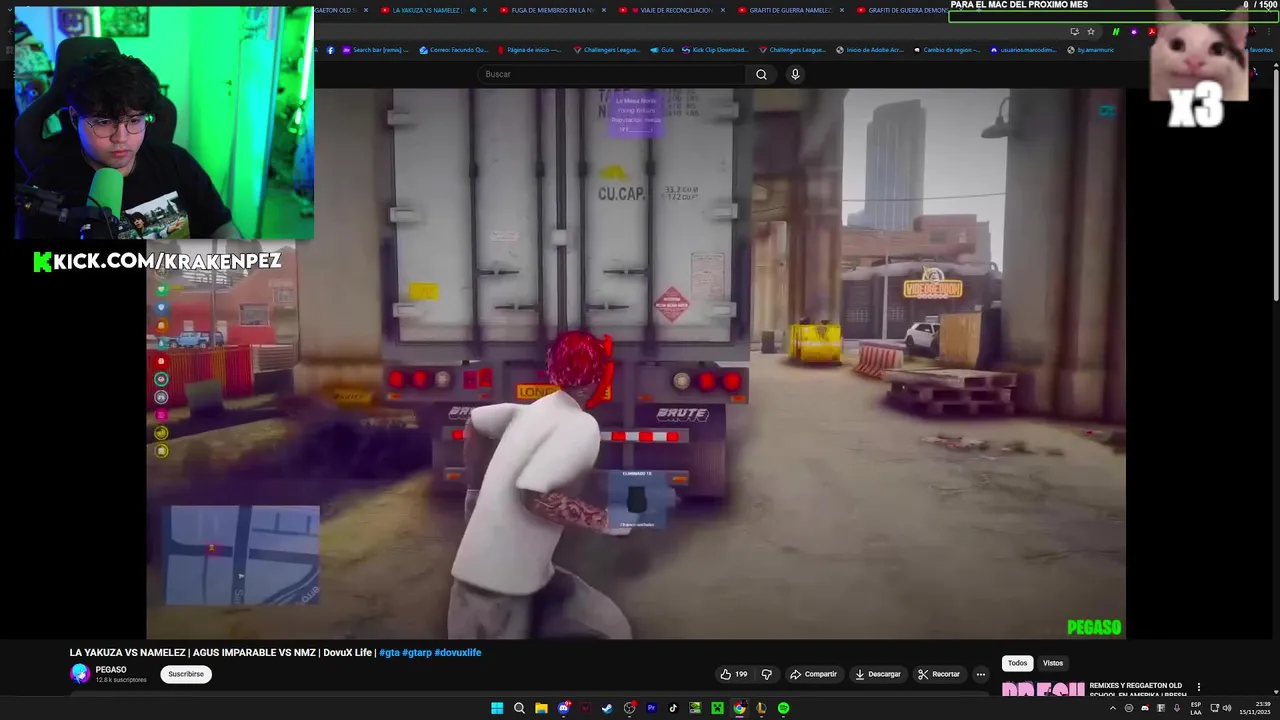Open Correo: Facundo bookmark
The image size is (1280, 720).
454,50
